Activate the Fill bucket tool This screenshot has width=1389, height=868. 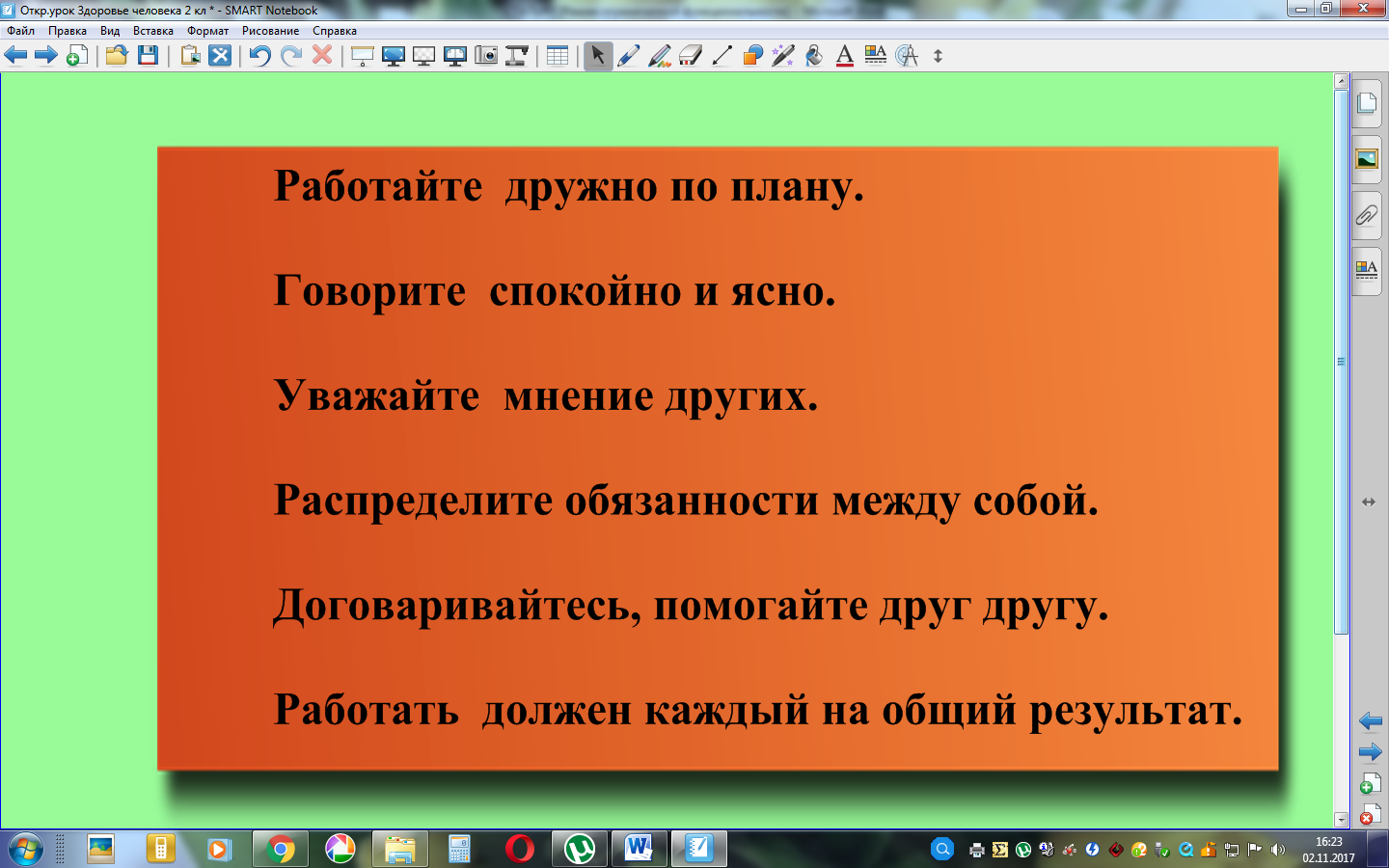point(814,56)
